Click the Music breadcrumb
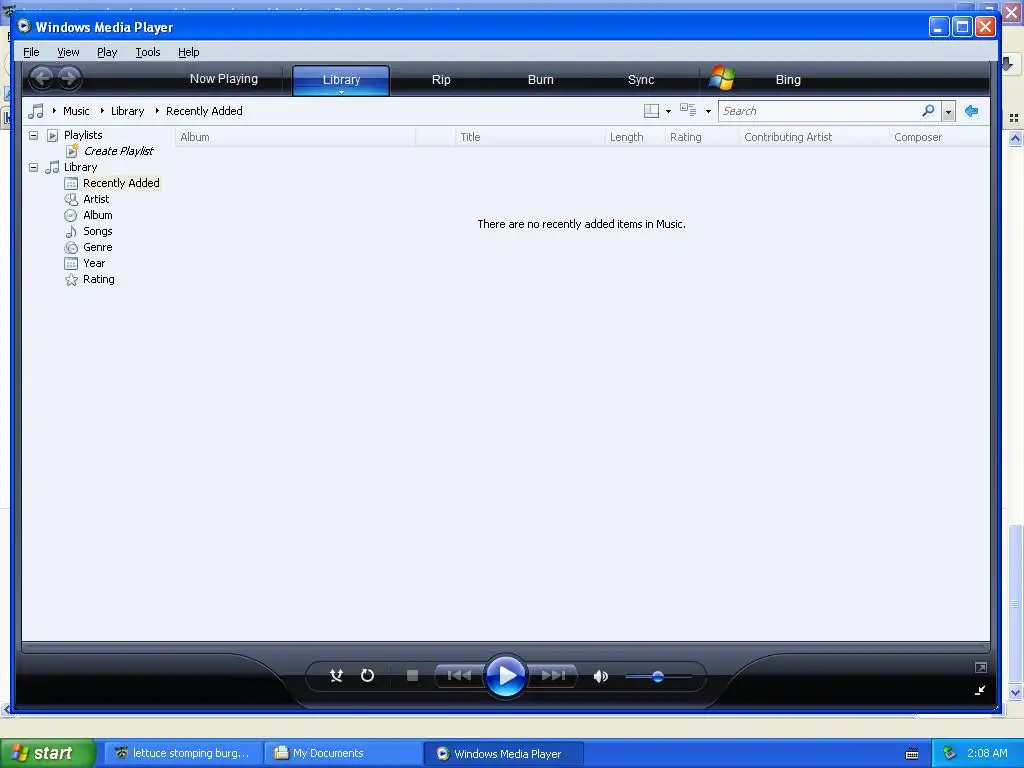The width and height of the screenshot is (1024, 768). point(76,111)
